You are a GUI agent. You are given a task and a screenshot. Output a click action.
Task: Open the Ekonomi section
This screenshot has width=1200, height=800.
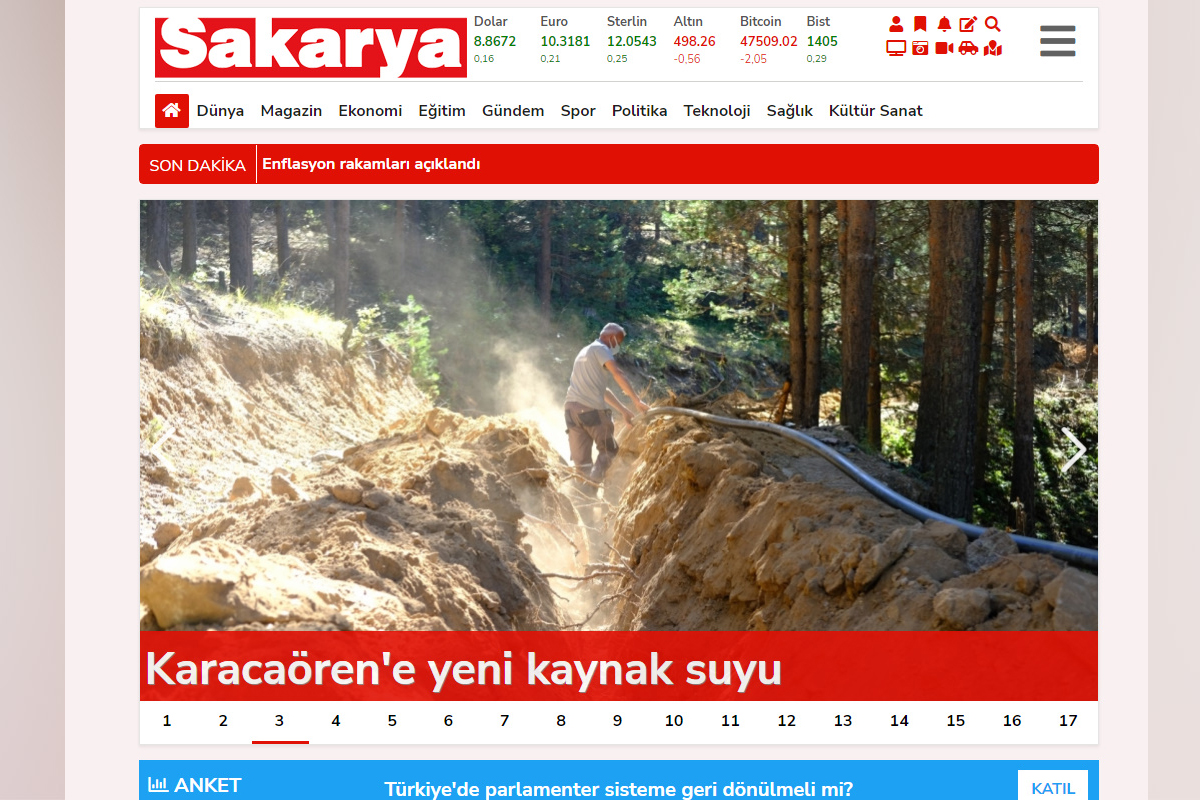point(370,111)
